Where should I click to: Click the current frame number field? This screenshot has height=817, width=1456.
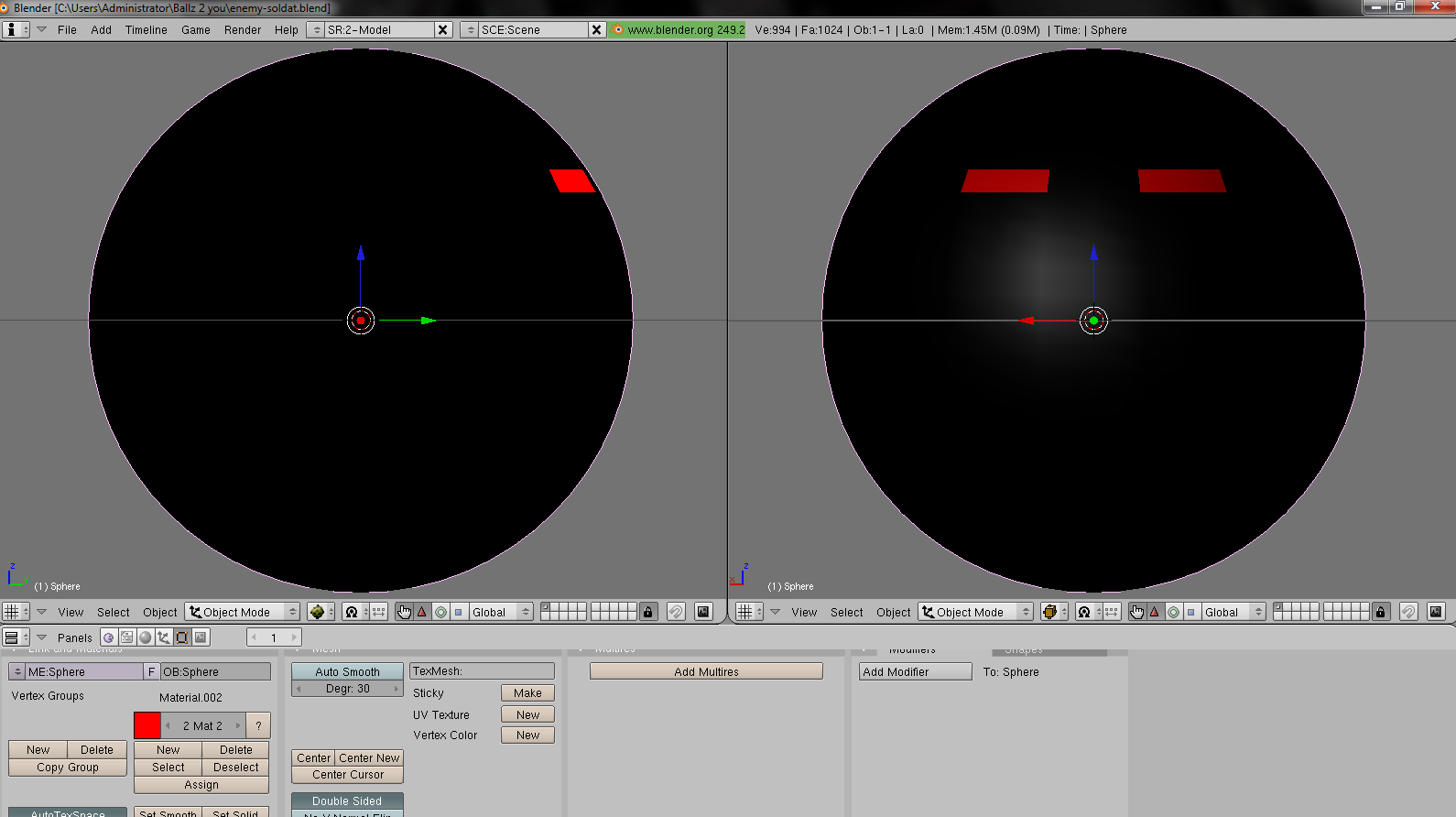[x=274, y=637]
